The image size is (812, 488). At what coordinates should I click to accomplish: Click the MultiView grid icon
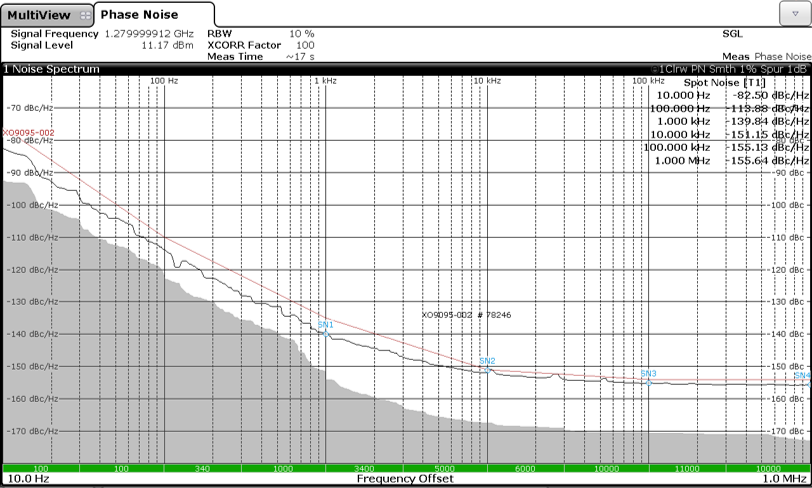[x=84, y=15]
